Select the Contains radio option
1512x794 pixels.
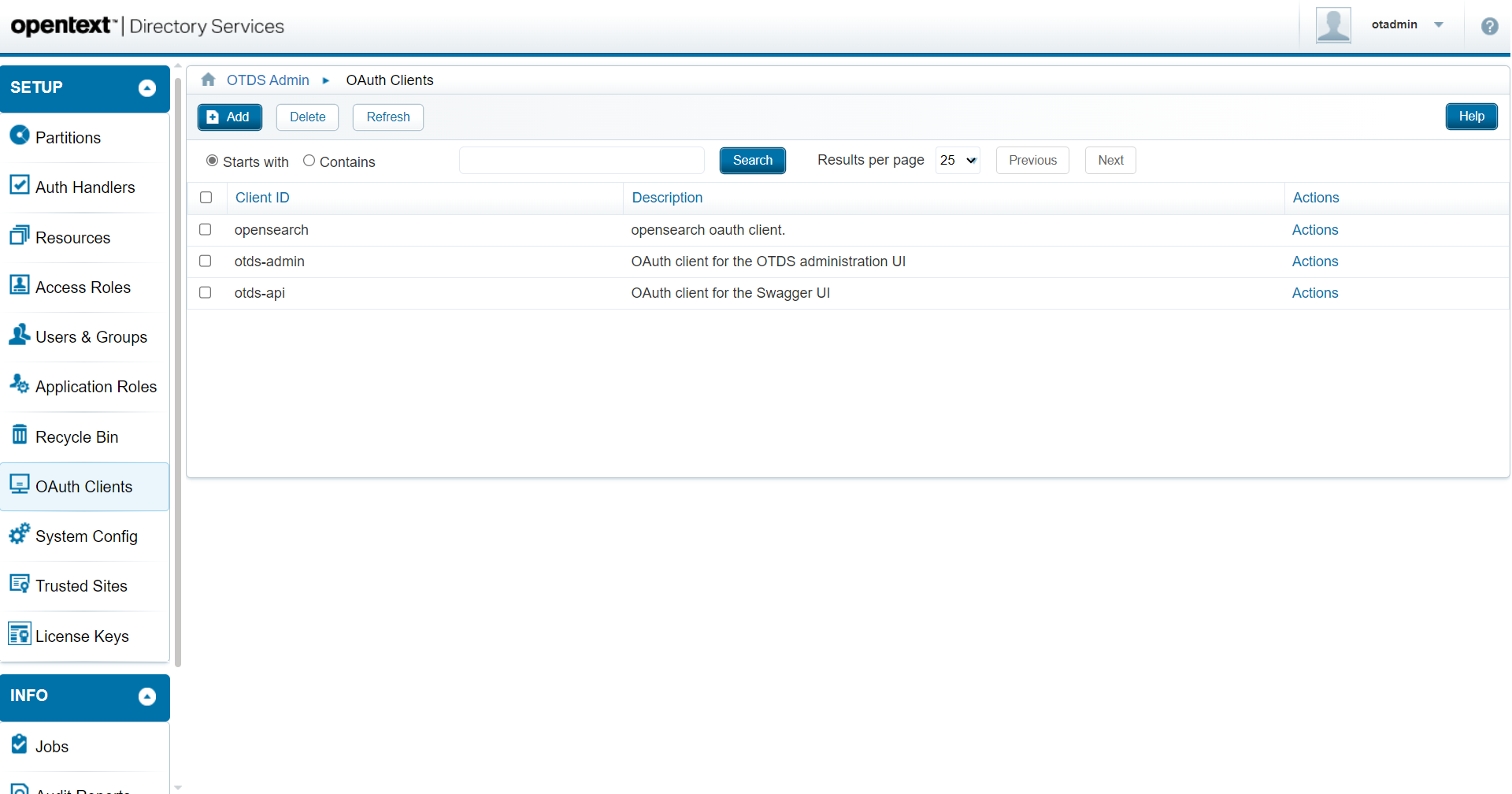309,161
